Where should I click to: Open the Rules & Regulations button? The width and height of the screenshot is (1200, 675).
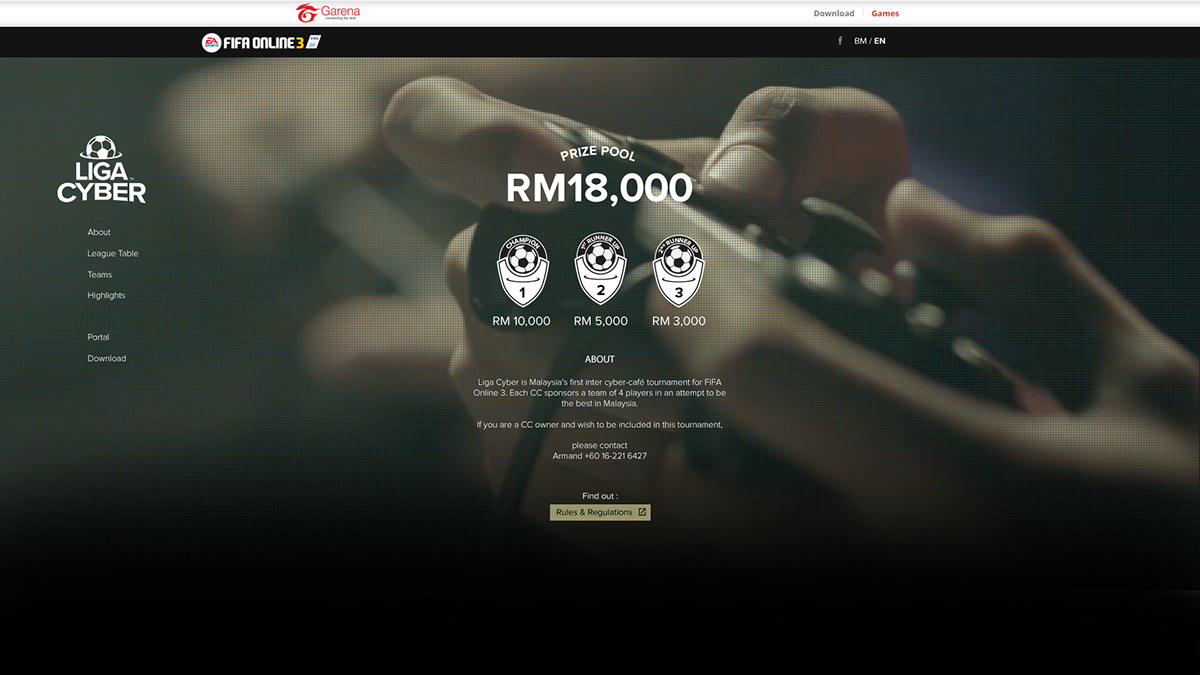coord(600,512)
